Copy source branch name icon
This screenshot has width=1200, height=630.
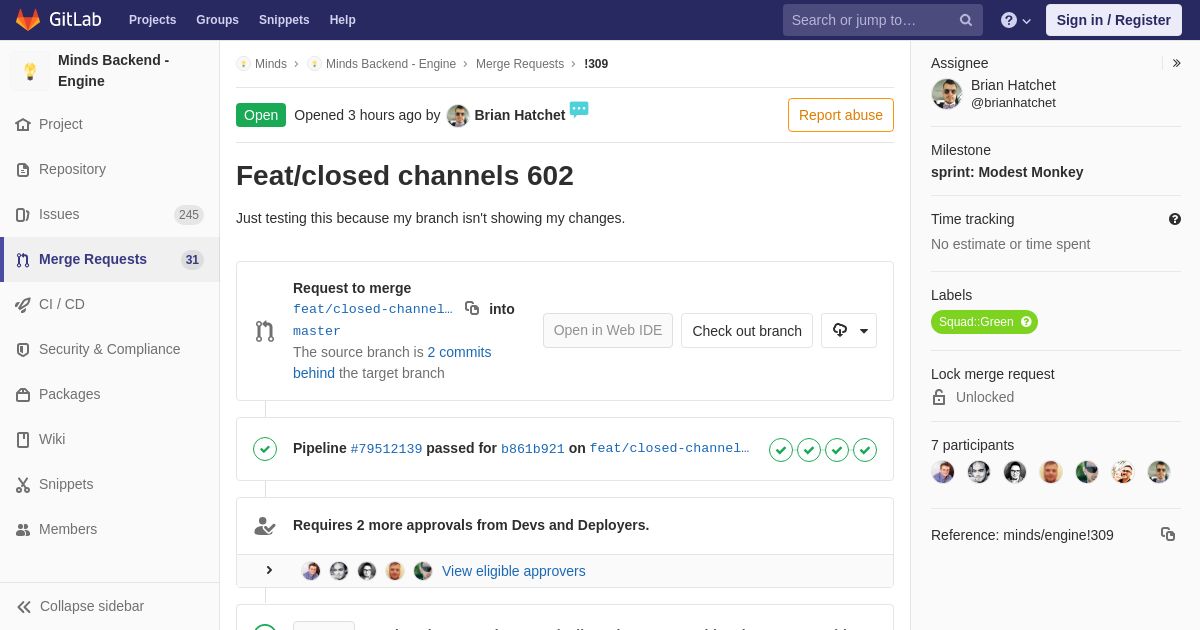tap(472, 308)
